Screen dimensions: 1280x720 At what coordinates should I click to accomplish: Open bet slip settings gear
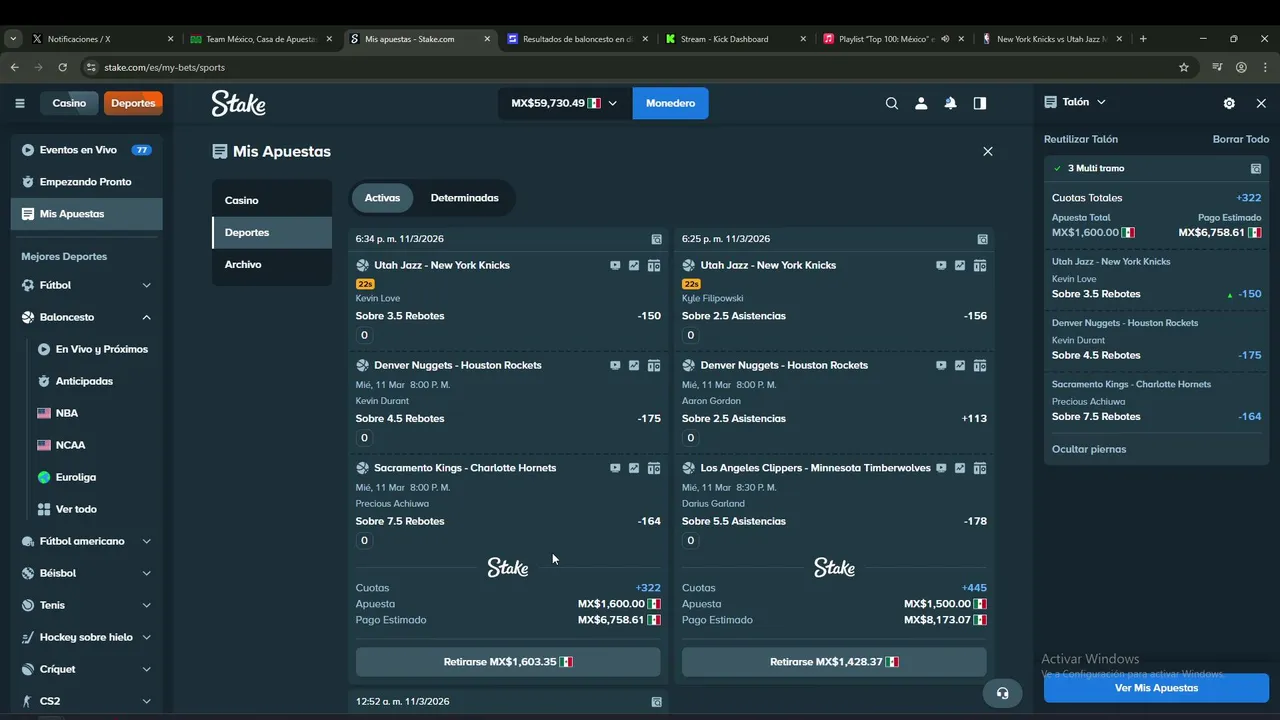click(x=1229, y=103)
